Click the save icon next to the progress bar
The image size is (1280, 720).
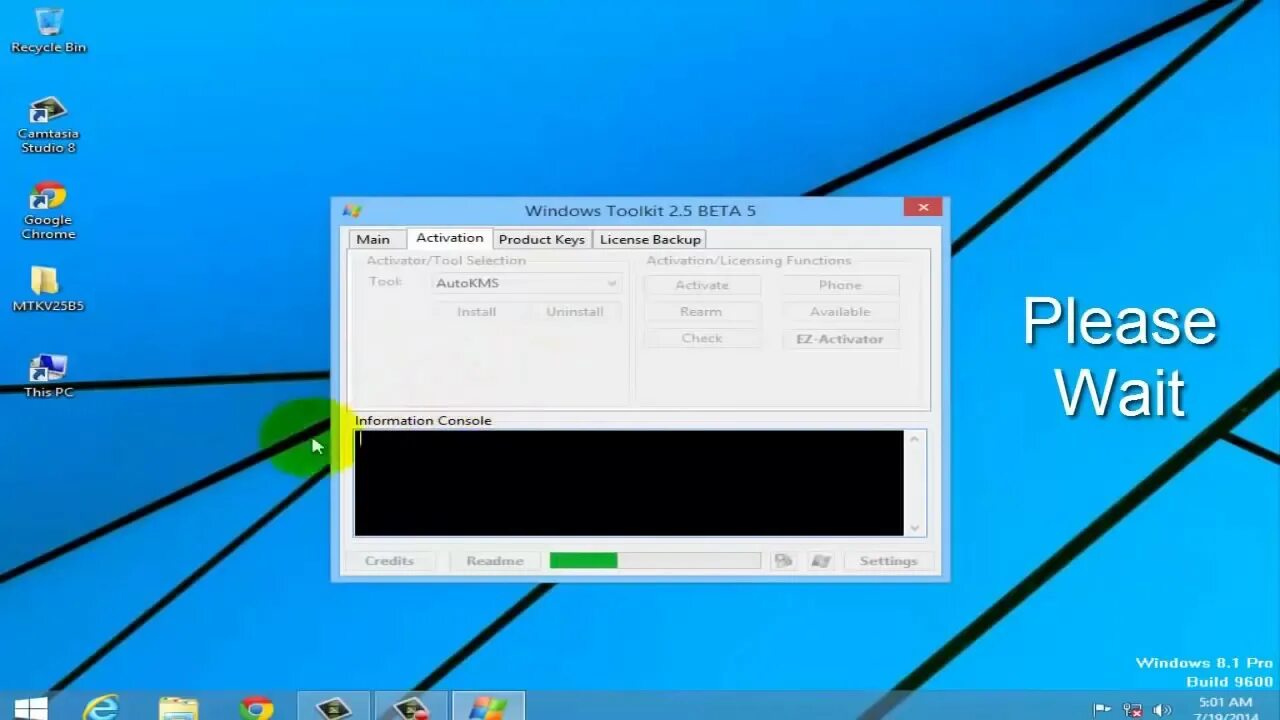coord(784,560)
